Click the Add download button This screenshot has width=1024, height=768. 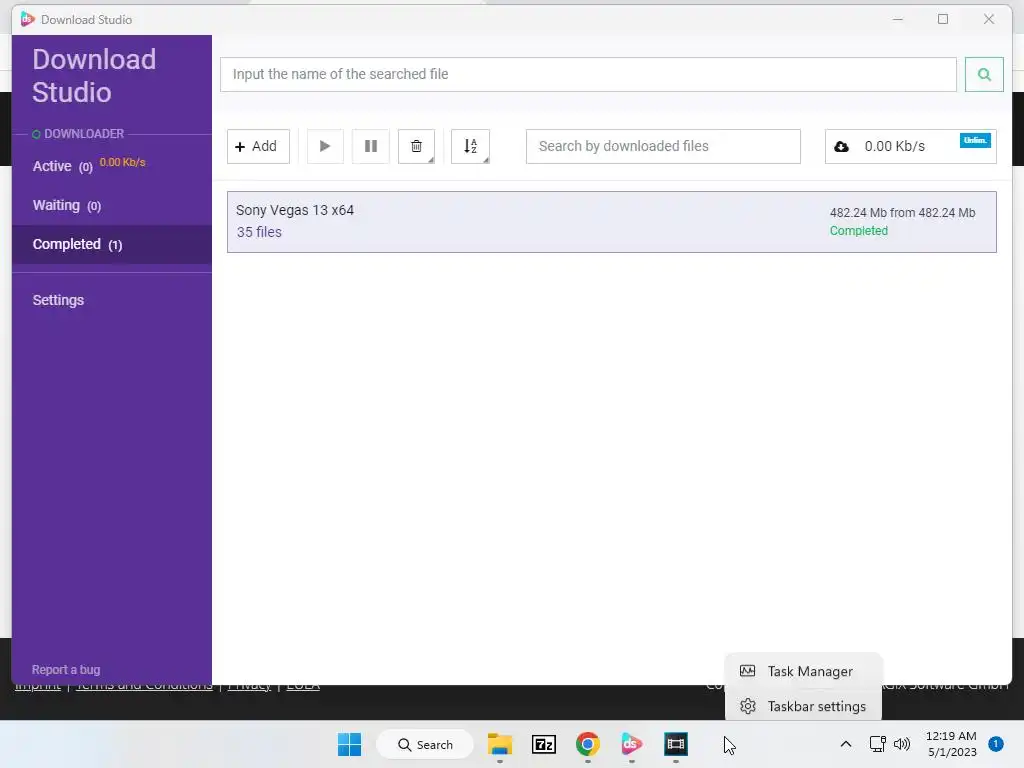pyautogui.click(x=258, y=146)
